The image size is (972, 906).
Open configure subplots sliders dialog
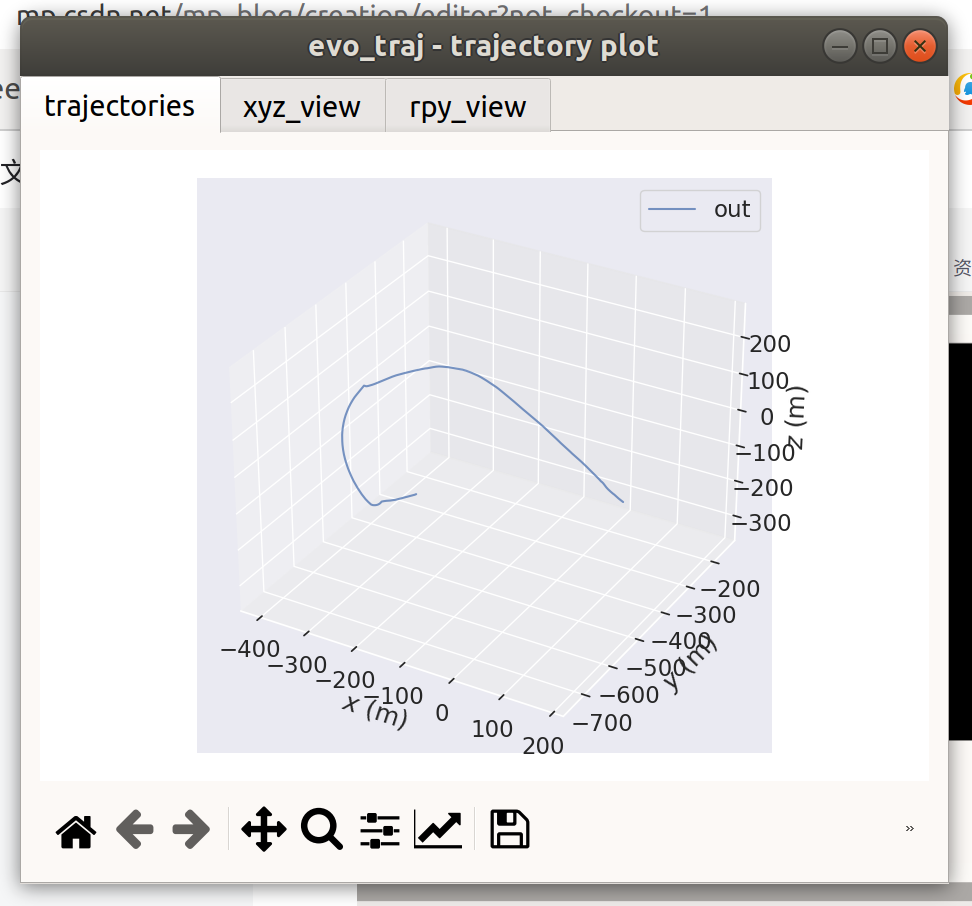(x=380, y=830)
